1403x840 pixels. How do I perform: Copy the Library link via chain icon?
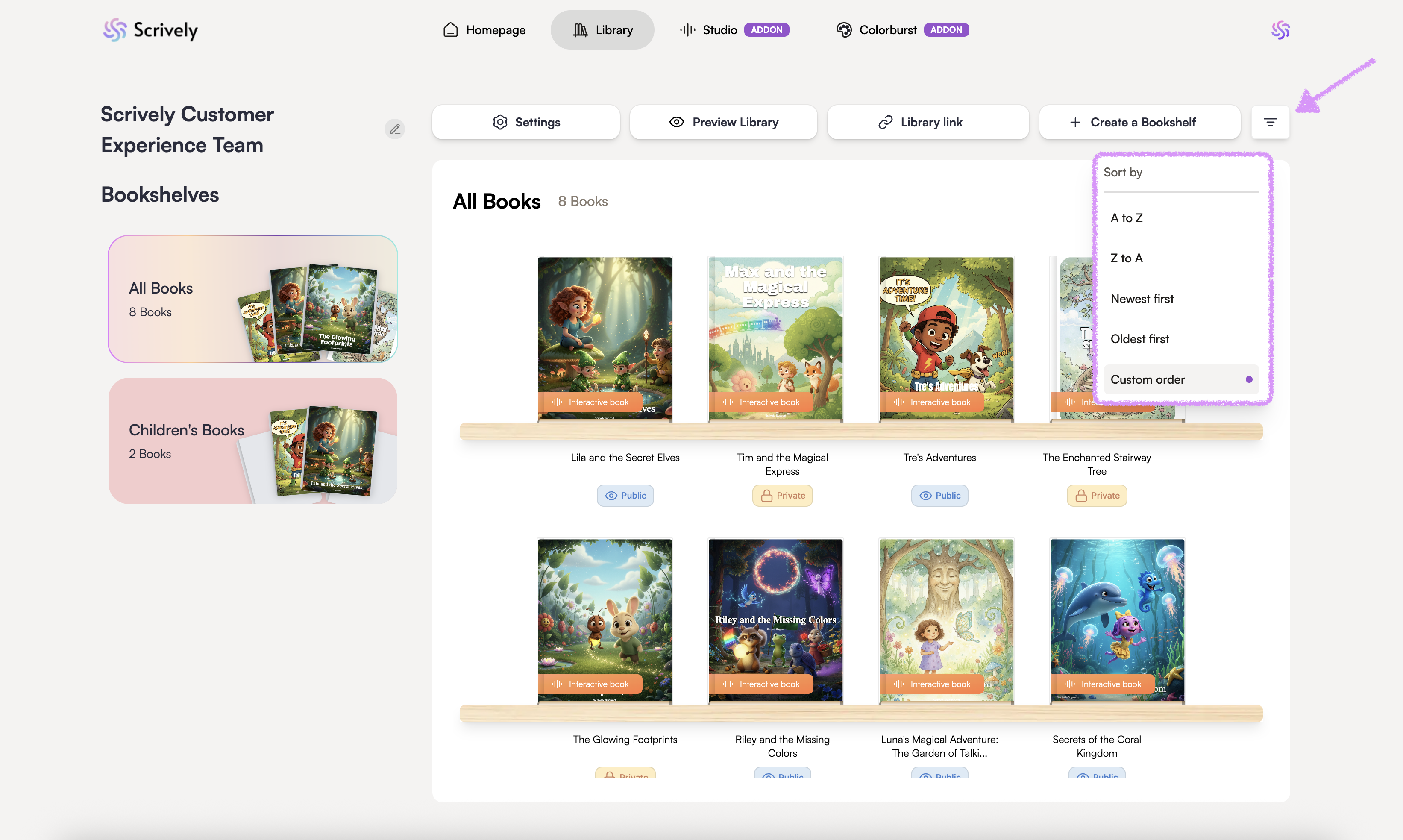coord(928,122)
